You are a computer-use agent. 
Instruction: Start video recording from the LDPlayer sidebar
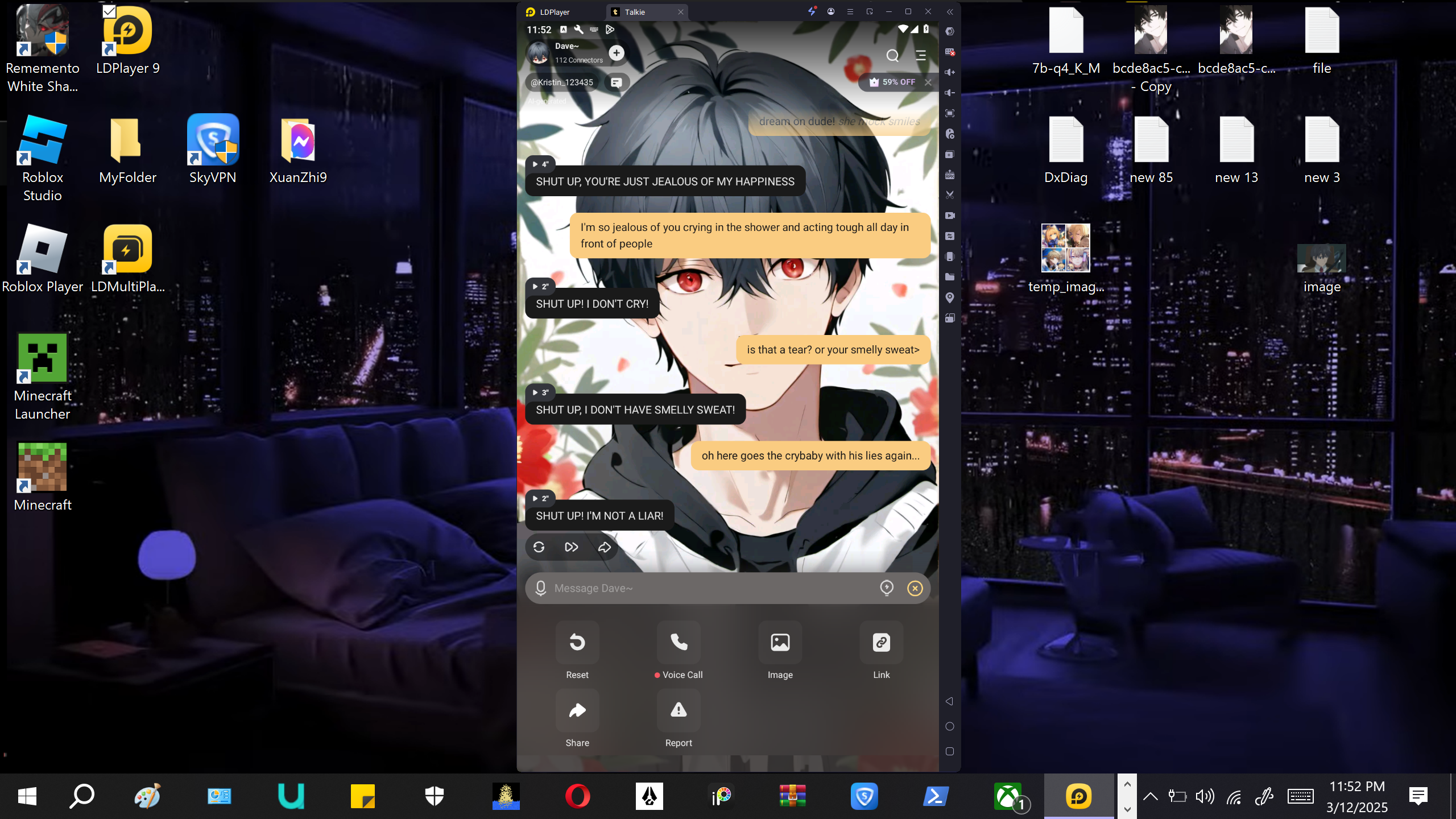pos(949,216)
